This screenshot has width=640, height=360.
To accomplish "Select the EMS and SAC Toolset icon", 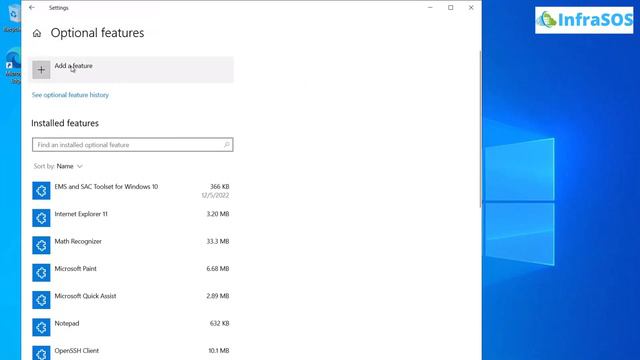I will [41, 191].
